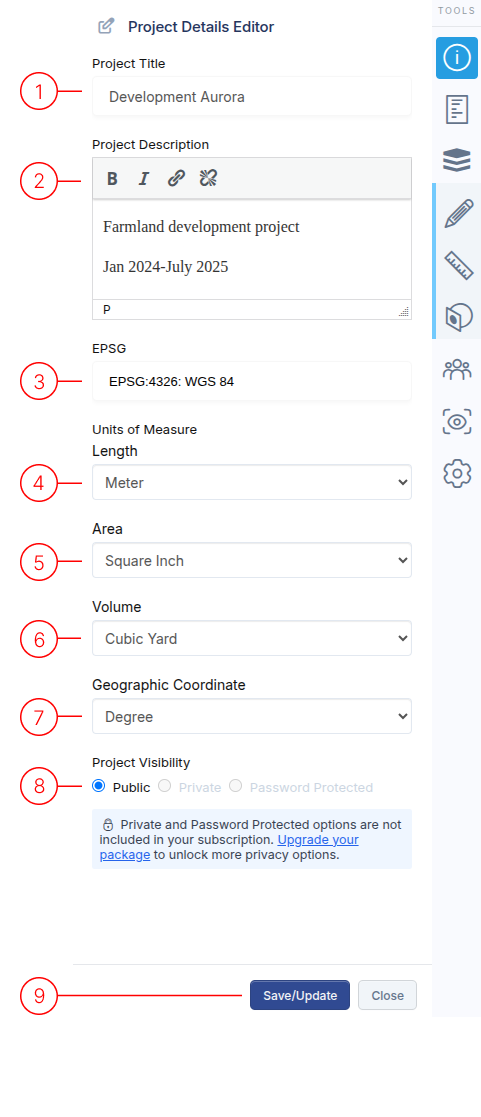Open the layers stack tool

click(x=457, y=161)
